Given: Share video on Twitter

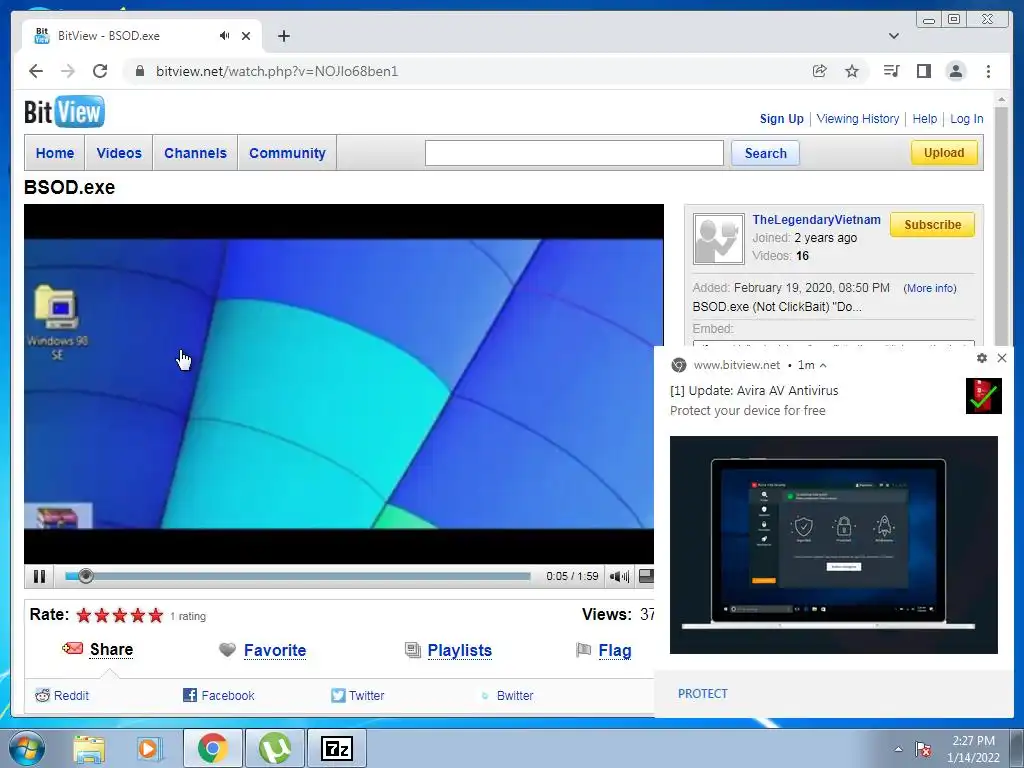Looking at the screenshot, I should (x=358, y=696).
